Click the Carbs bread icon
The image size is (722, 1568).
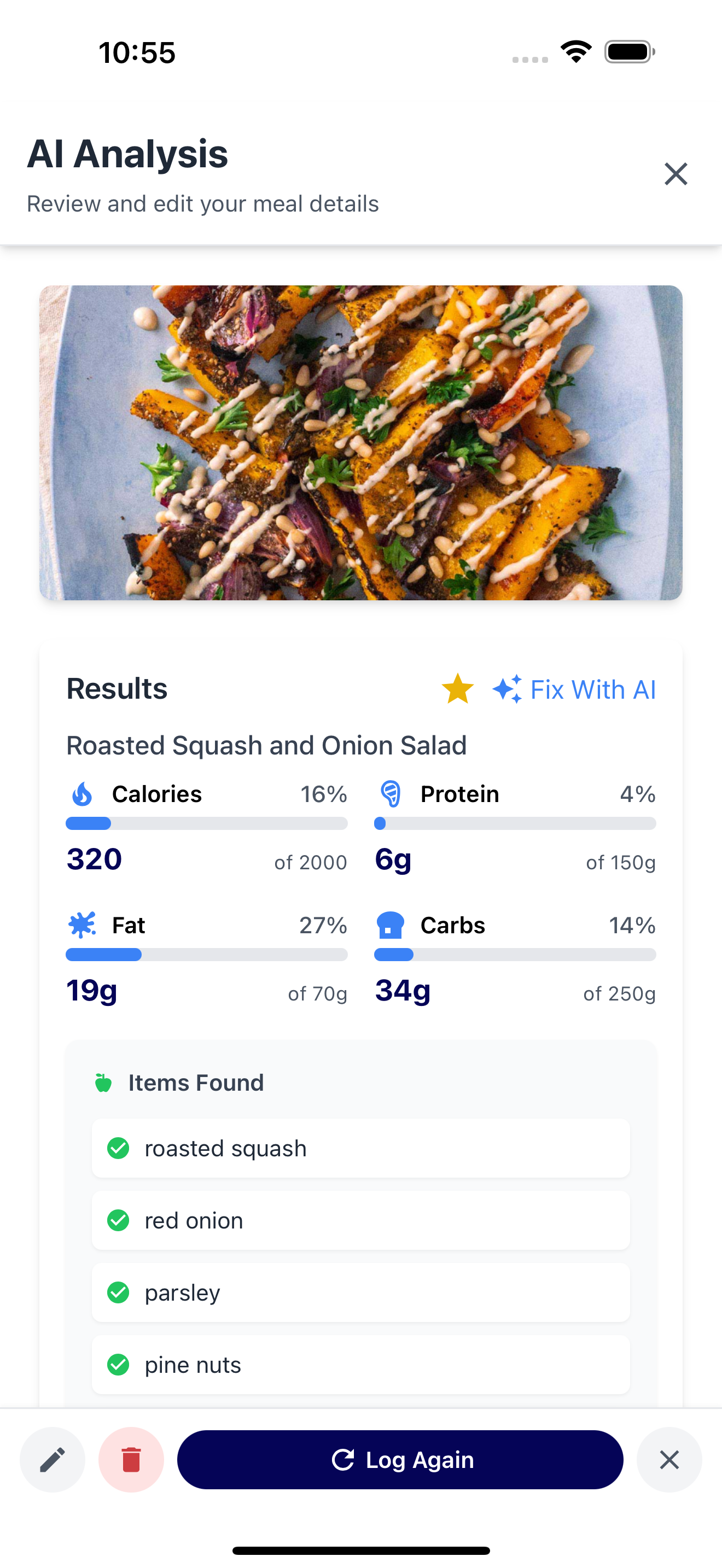coord(391,925)
